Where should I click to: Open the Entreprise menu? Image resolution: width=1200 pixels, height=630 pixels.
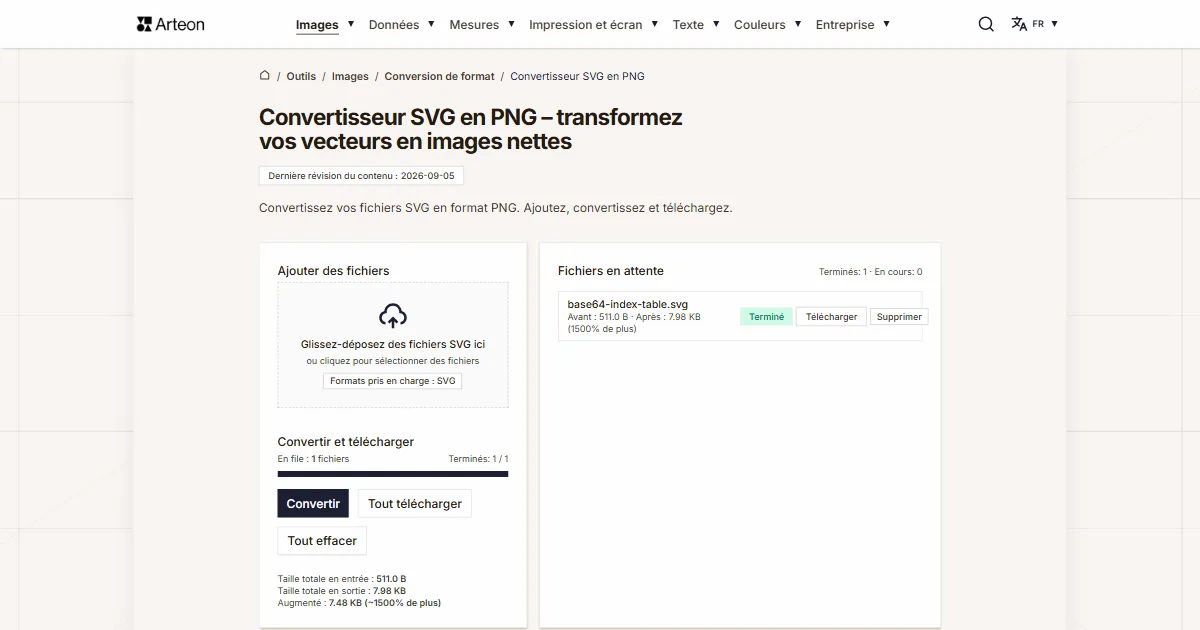(x=845, y=25)
